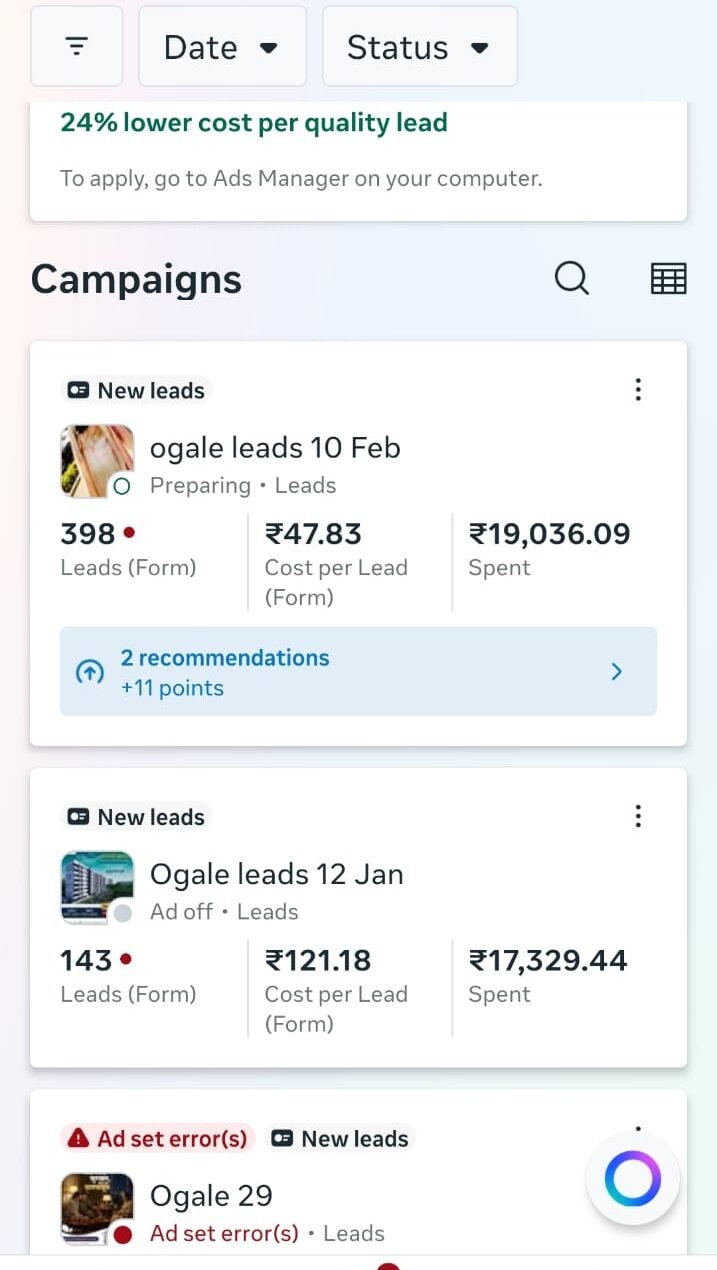Click the recommendations upward arrow icon
The width and height of the screenshot is (717, 1270).
pyautogui.click(x=90, y=672)
